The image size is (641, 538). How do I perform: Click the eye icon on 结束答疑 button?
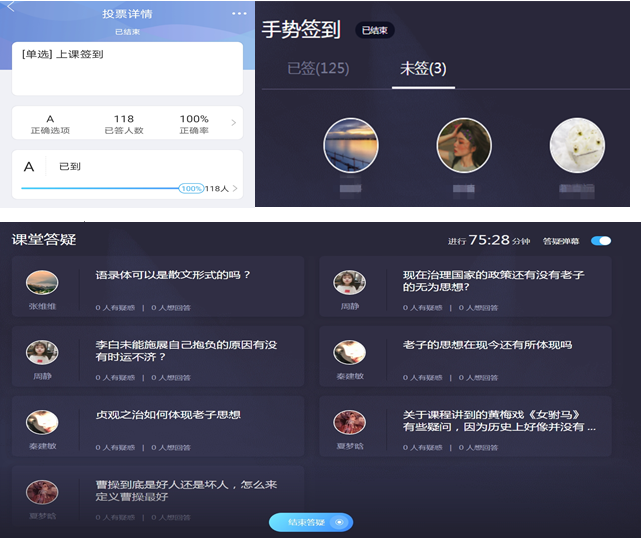click(340, 522)
